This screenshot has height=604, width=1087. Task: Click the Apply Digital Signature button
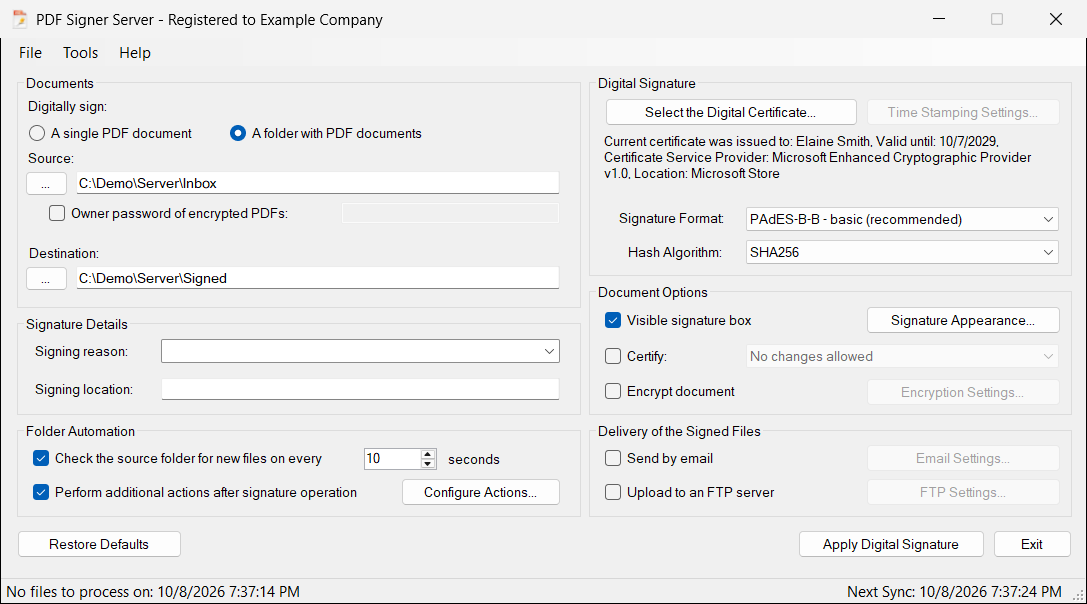[891, 544]
